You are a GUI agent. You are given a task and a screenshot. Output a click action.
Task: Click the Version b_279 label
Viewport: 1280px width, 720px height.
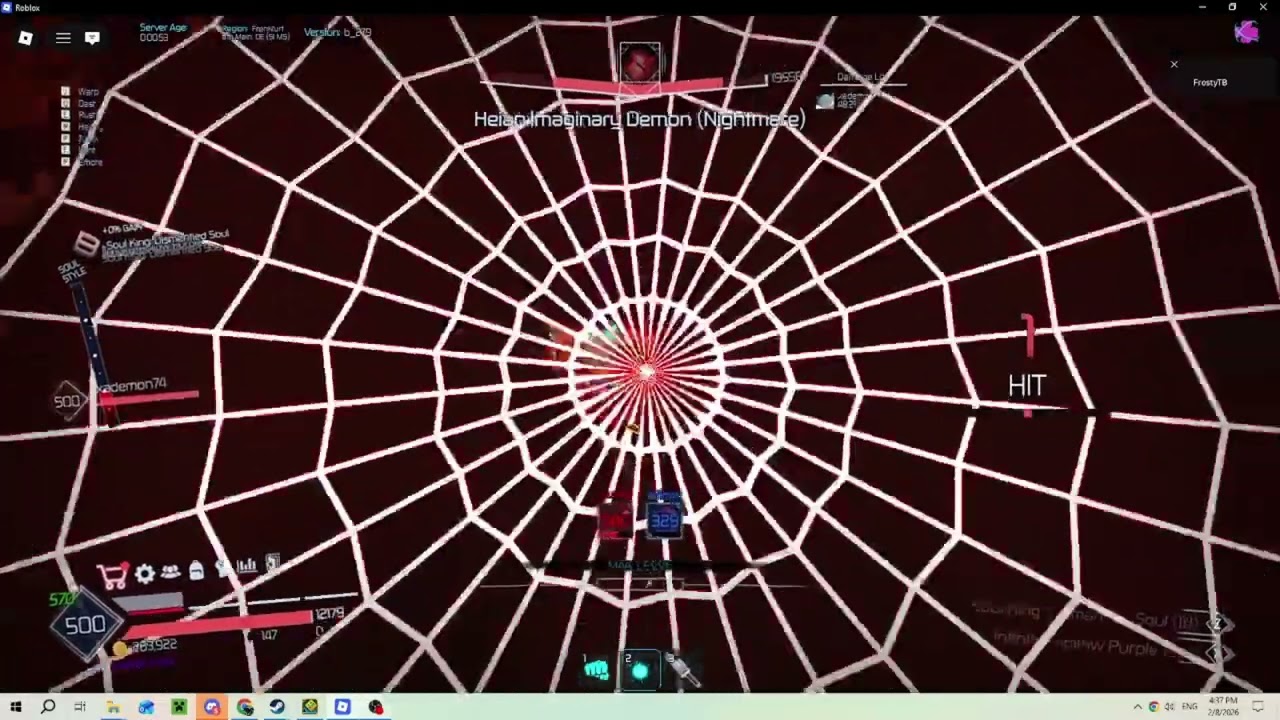337,32
